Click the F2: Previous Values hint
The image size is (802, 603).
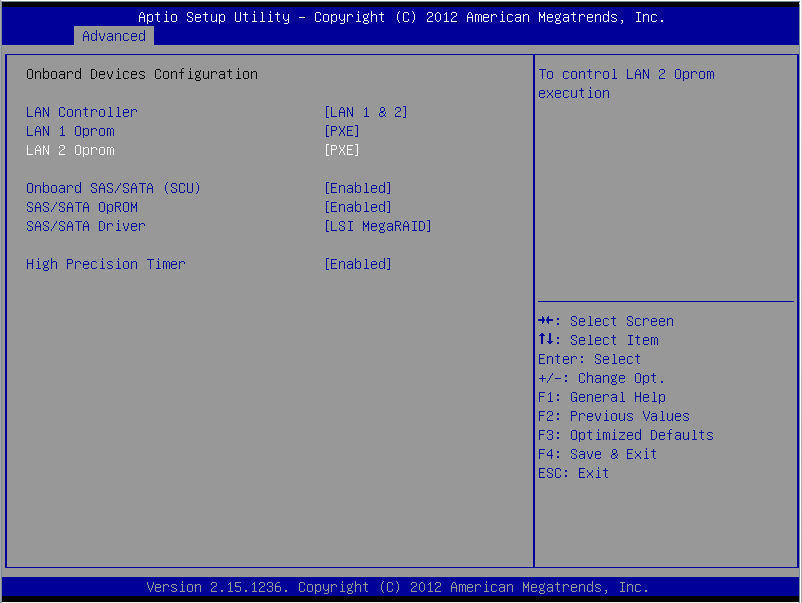click(613, 416)
